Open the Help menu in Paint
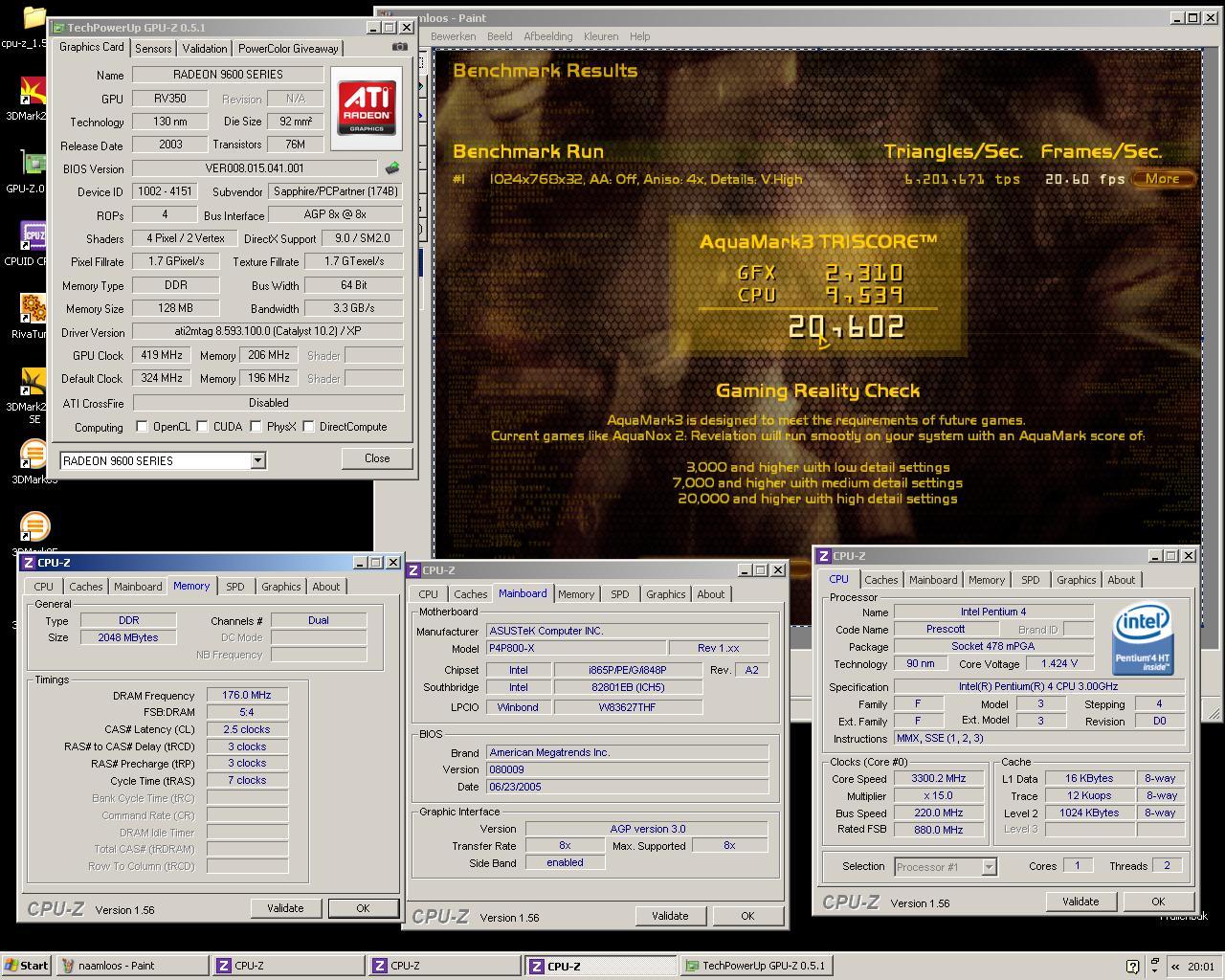This screenshot has width=1225, height=980. coord(640,36)
